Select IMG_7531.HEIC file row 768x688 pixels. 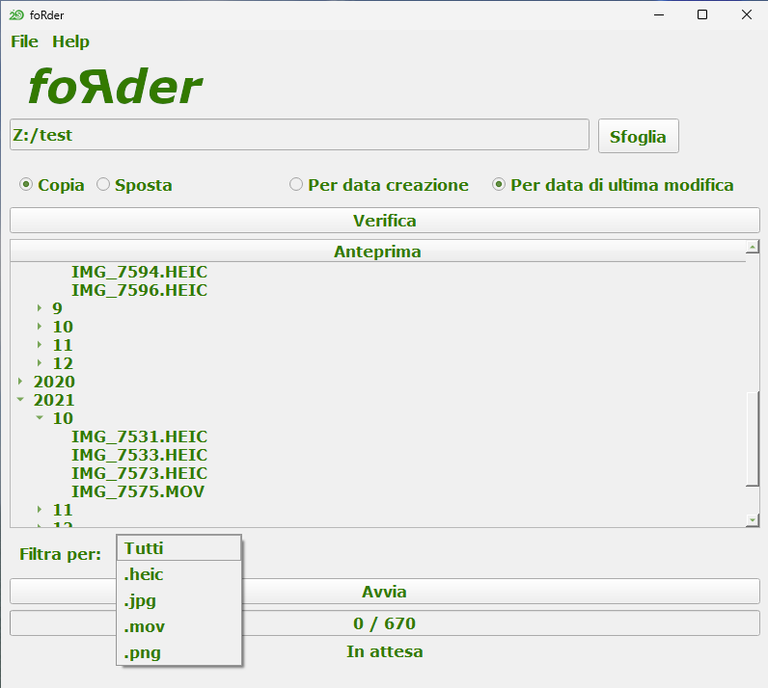pos(139,436)
